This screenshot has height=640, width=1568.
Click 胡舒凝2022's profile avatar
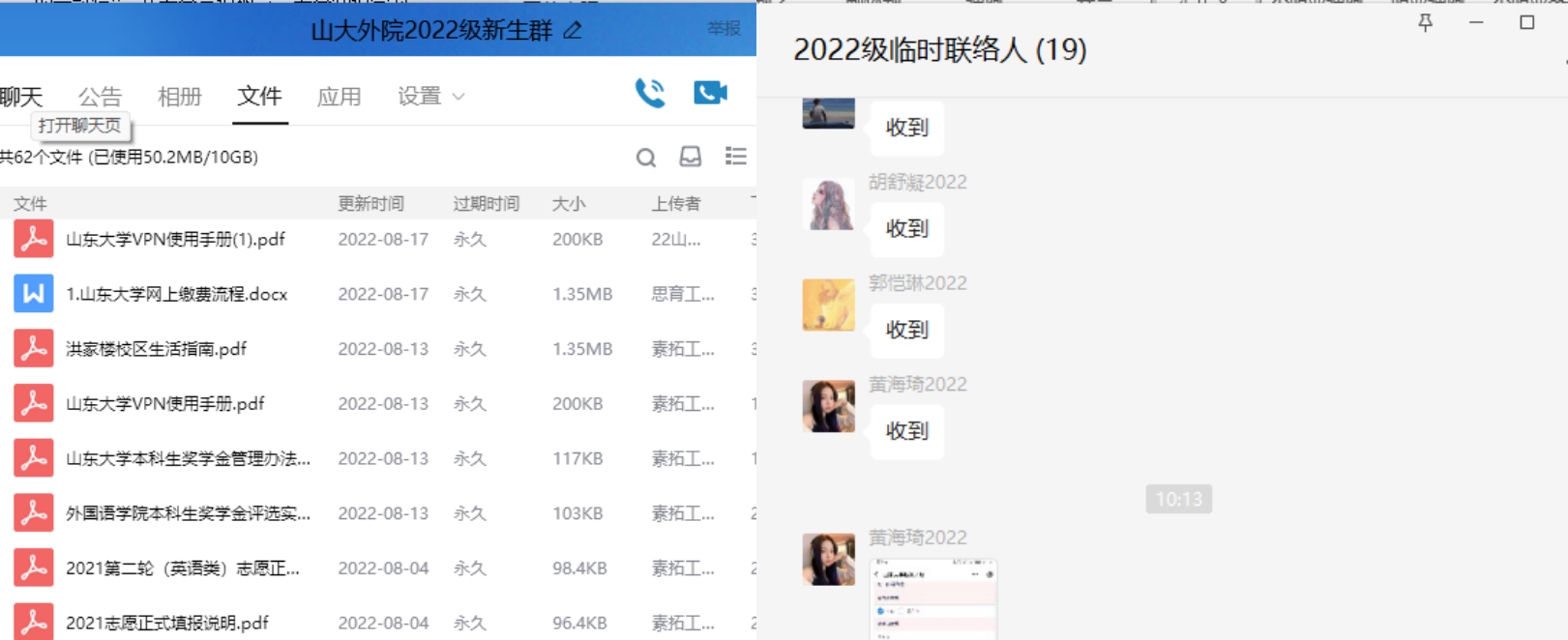point(828,204)
